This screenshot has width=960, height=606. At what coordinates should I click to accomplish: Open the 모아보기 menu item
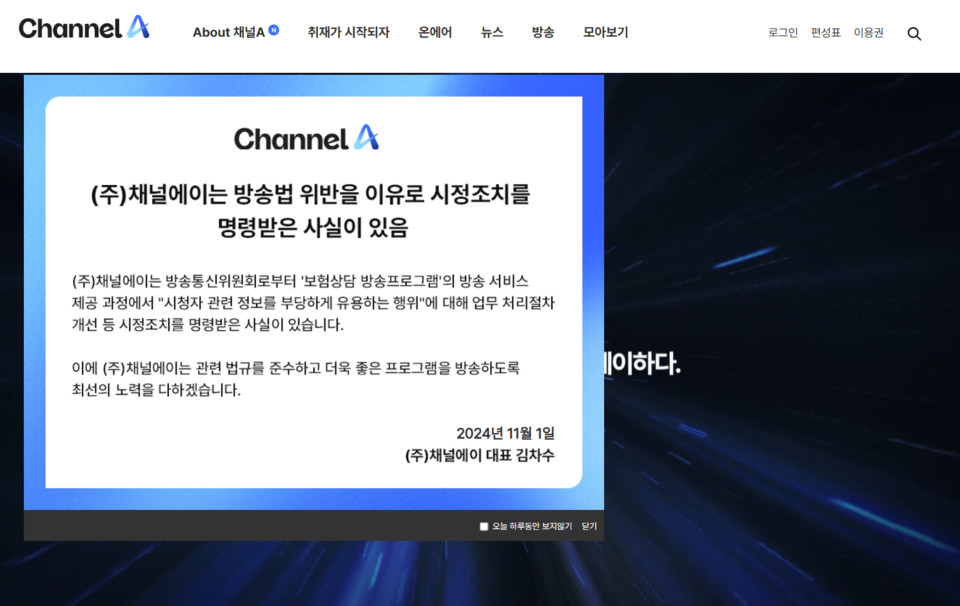point(605,31)
